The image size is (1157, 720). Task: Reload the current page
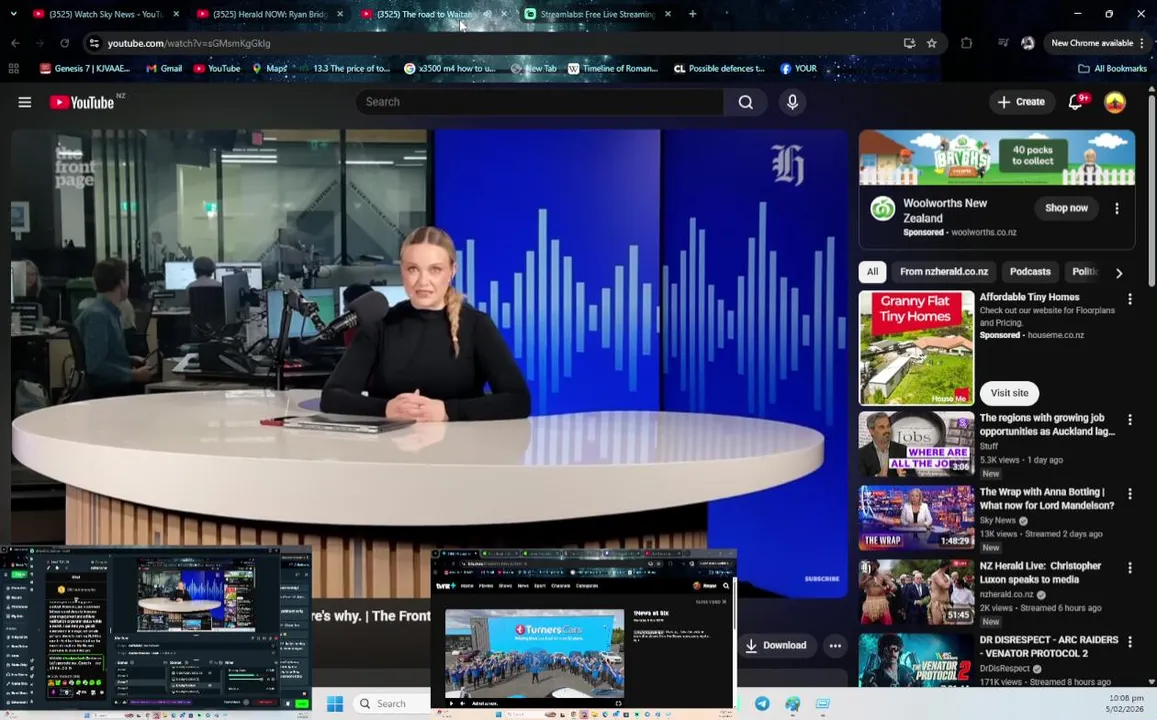[x=64, y=43]
